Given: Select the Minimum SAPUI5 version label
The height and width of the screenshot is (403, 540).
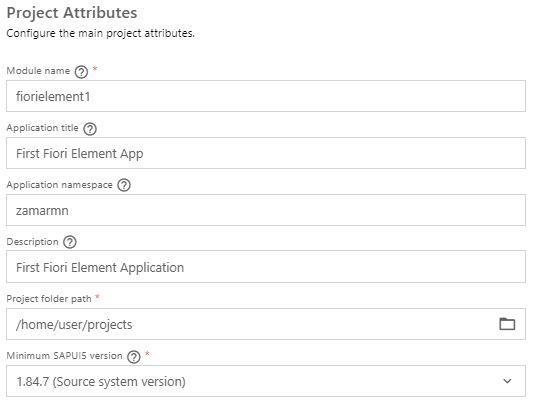Looking at the screenshot, I should 64,355.
